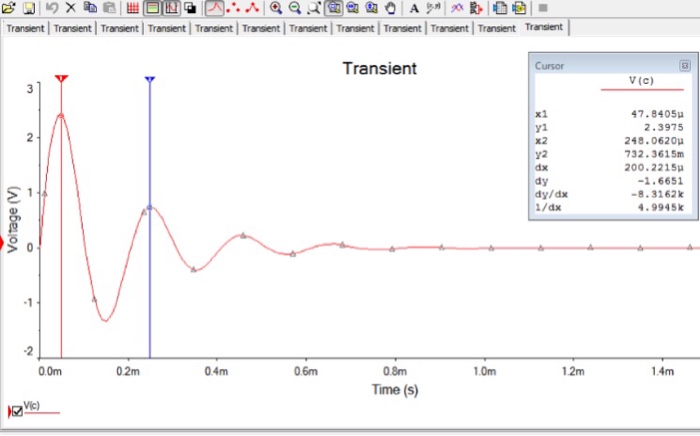Copy the graph using the copy icon

[91, 7]
